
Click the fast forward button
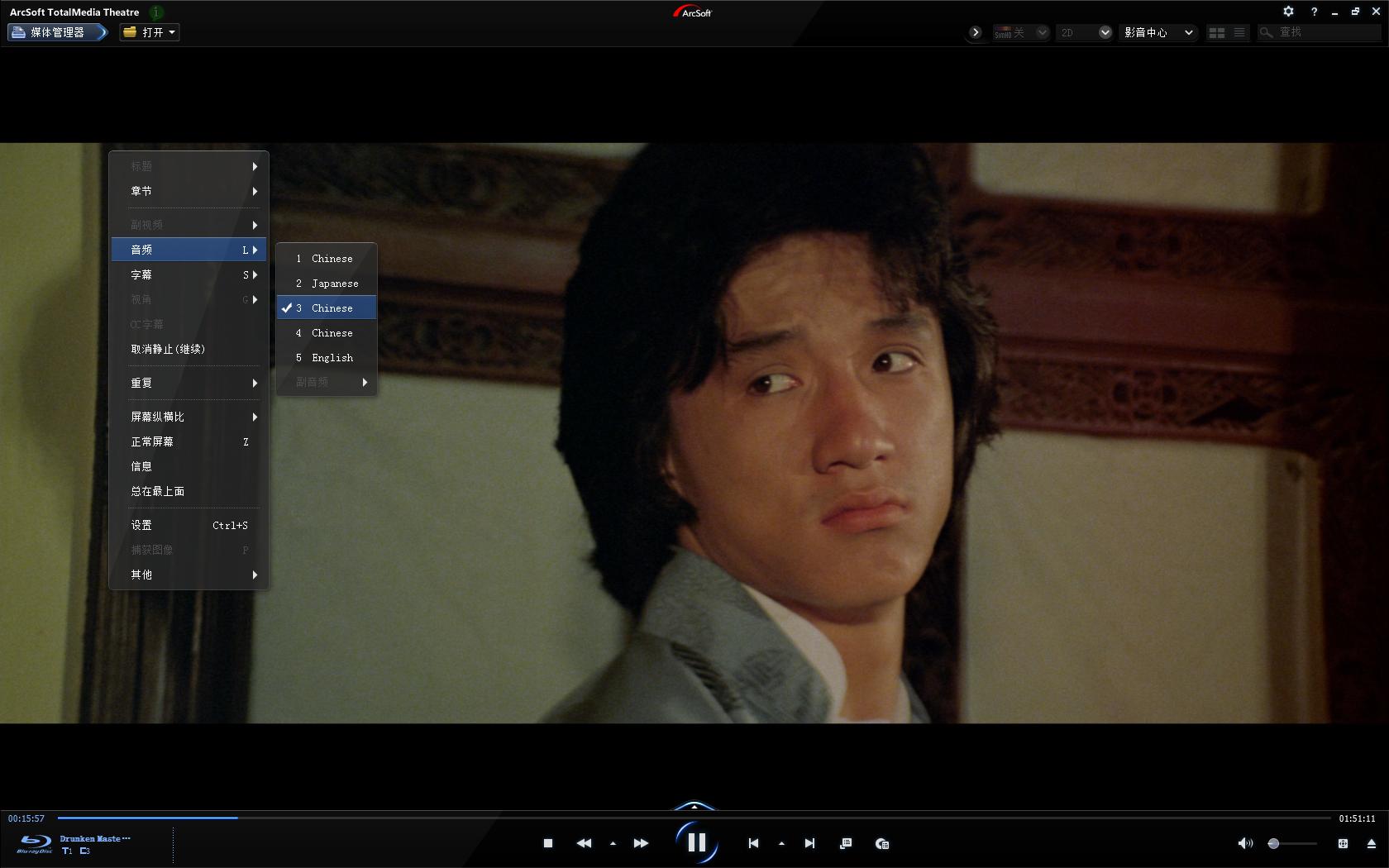(641, 843)
